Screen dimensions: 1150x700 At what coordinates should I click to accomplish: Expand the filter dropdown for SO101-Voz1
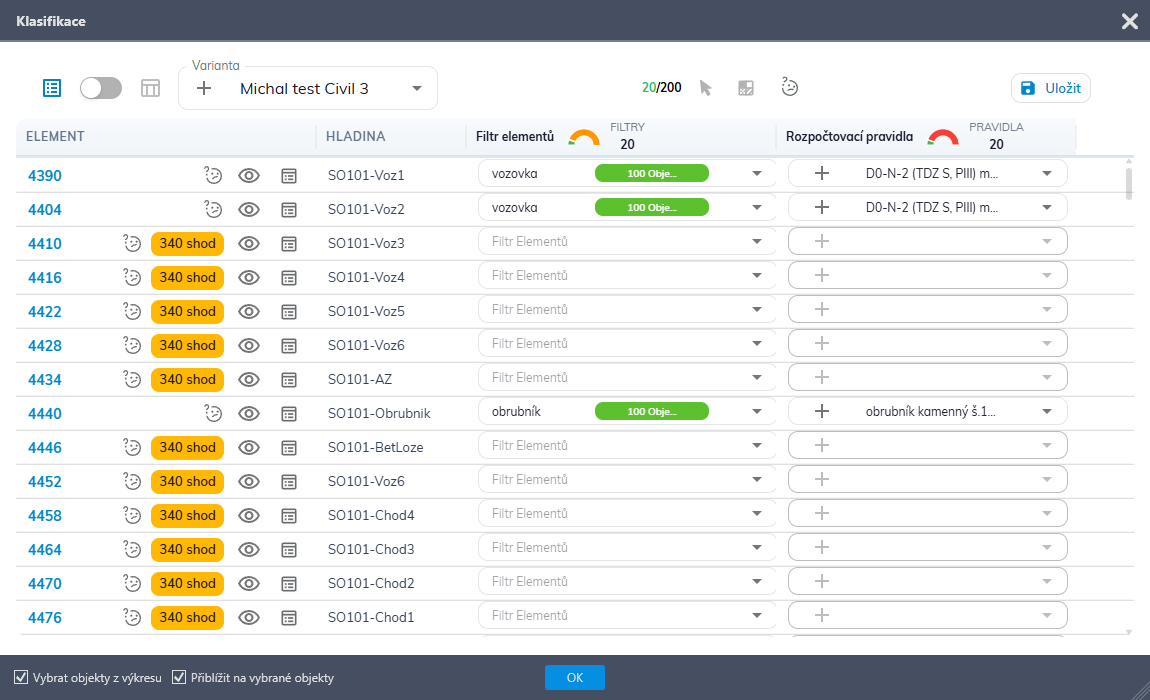click(x=757, y=174)
